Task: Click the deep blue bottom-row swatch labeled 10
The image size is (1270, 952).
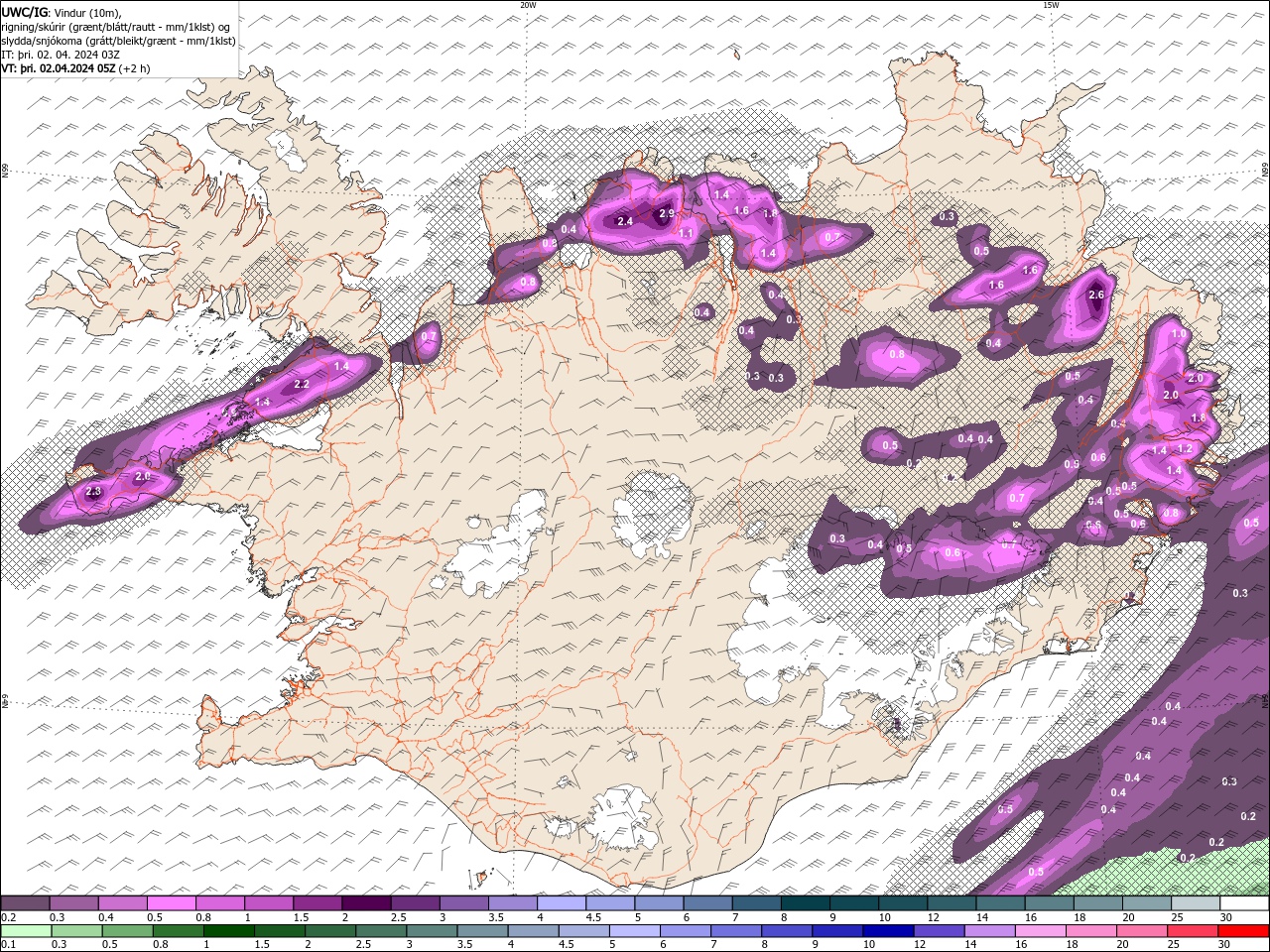Action: [888, 931]
